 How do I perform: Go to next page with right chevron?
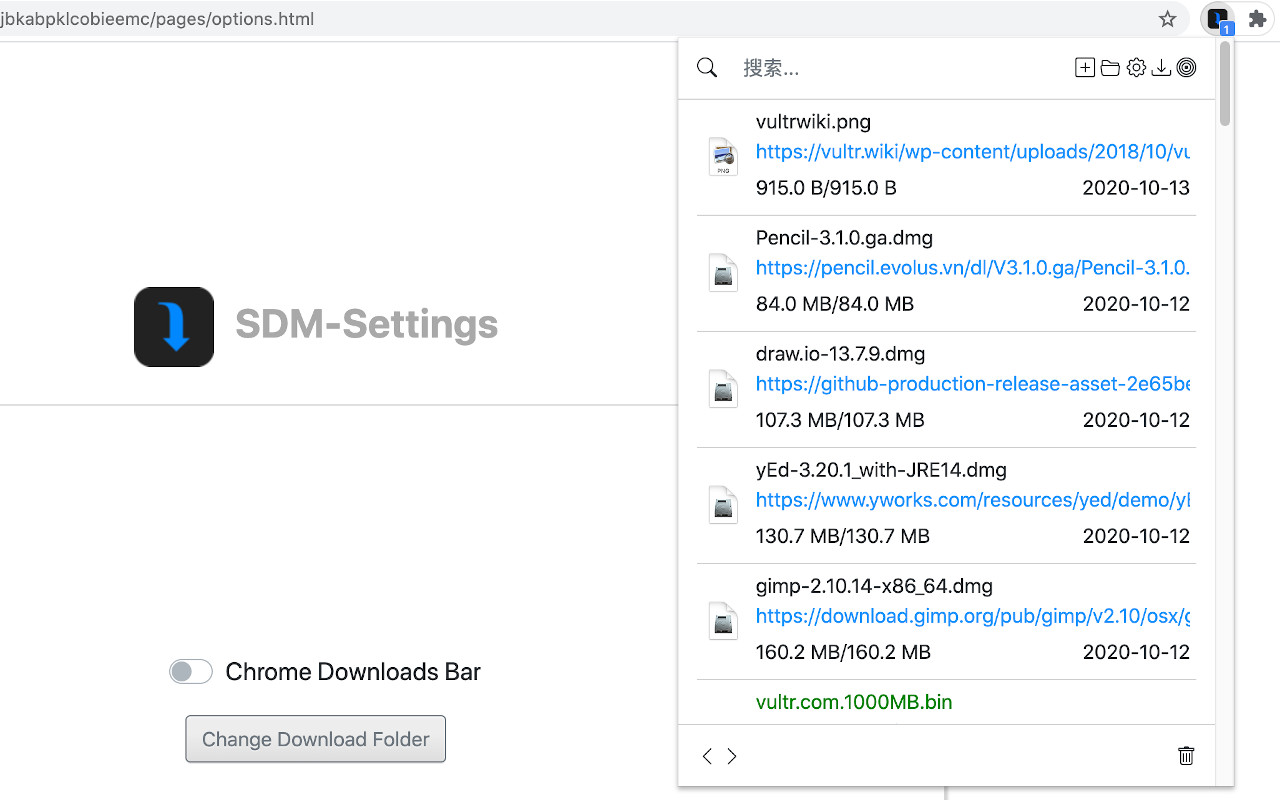coord(732,756)
